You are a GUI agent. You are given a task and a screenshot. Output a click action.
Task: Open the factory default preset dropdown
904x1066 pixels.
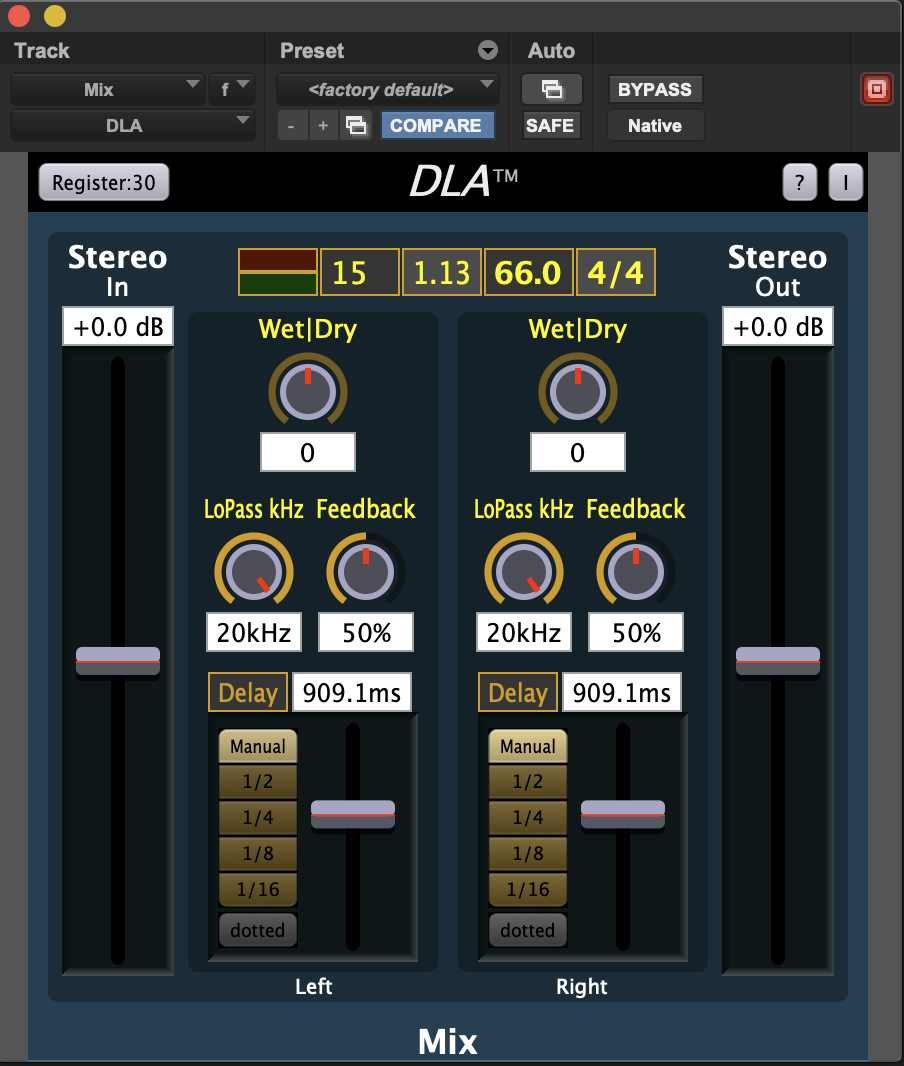point(387,89)
